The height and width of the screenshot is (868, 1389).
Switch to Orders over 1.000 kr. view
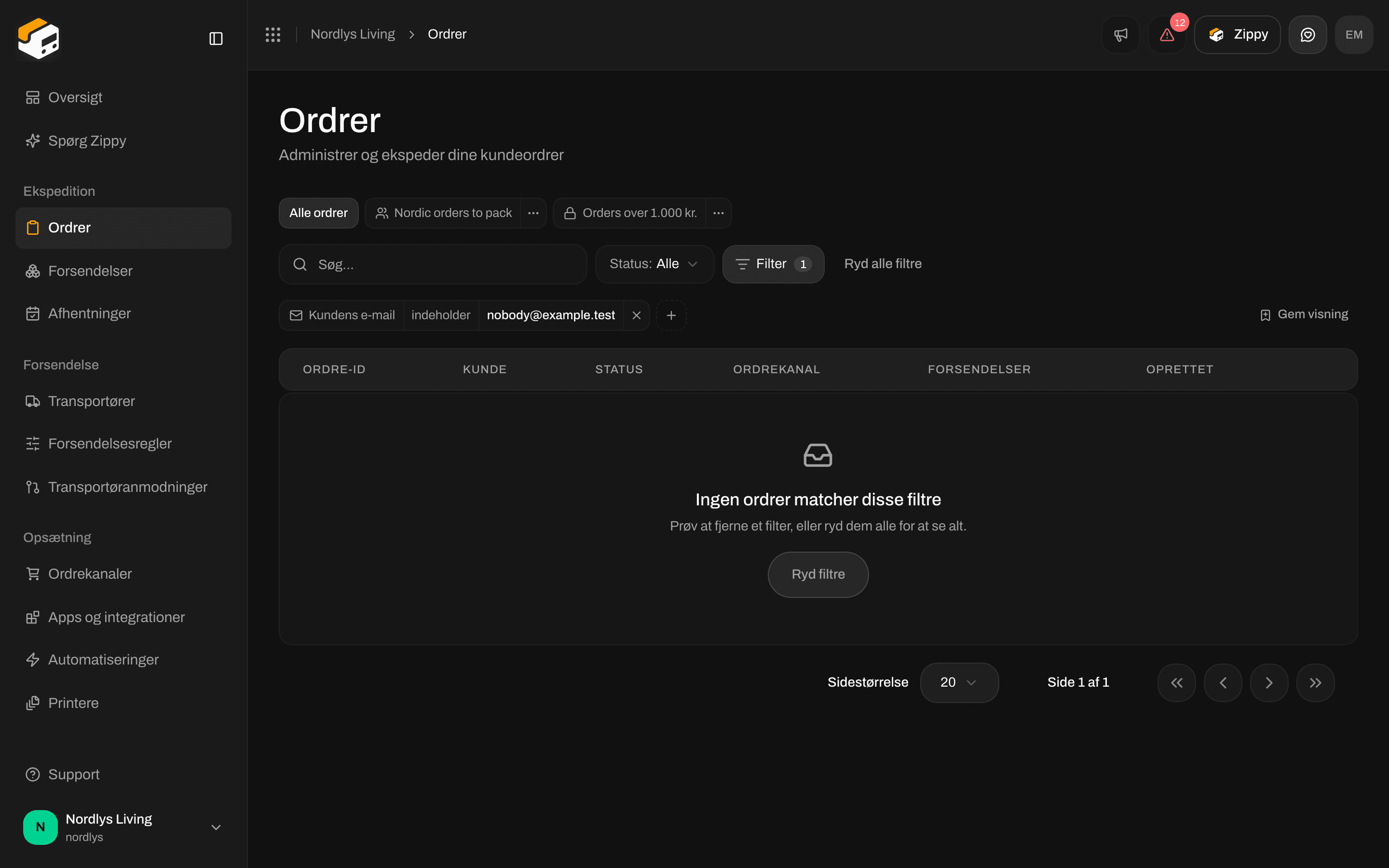coord(630,213)
